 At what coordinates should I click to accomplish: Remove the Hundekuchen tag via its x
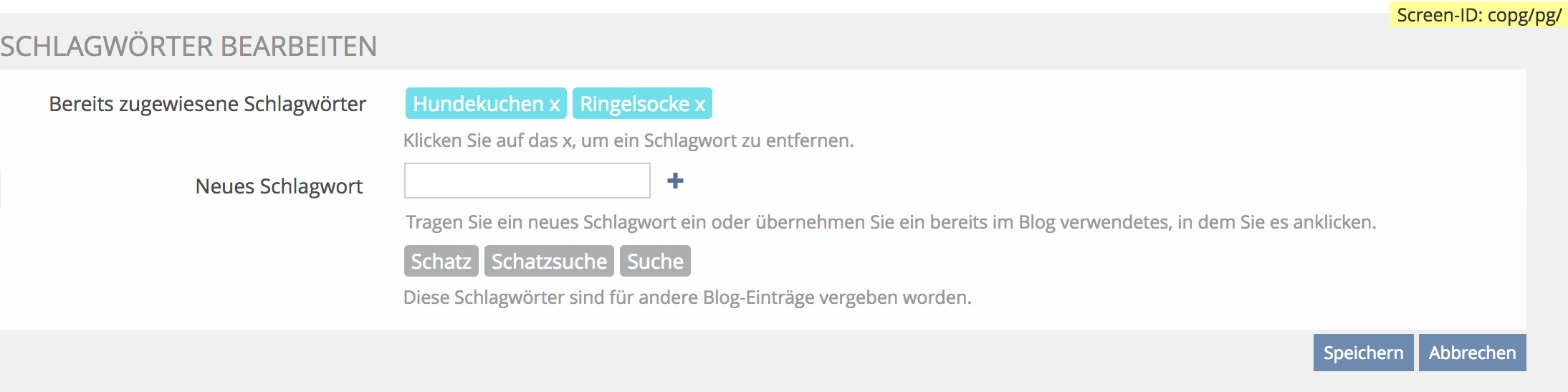point(555,105)
